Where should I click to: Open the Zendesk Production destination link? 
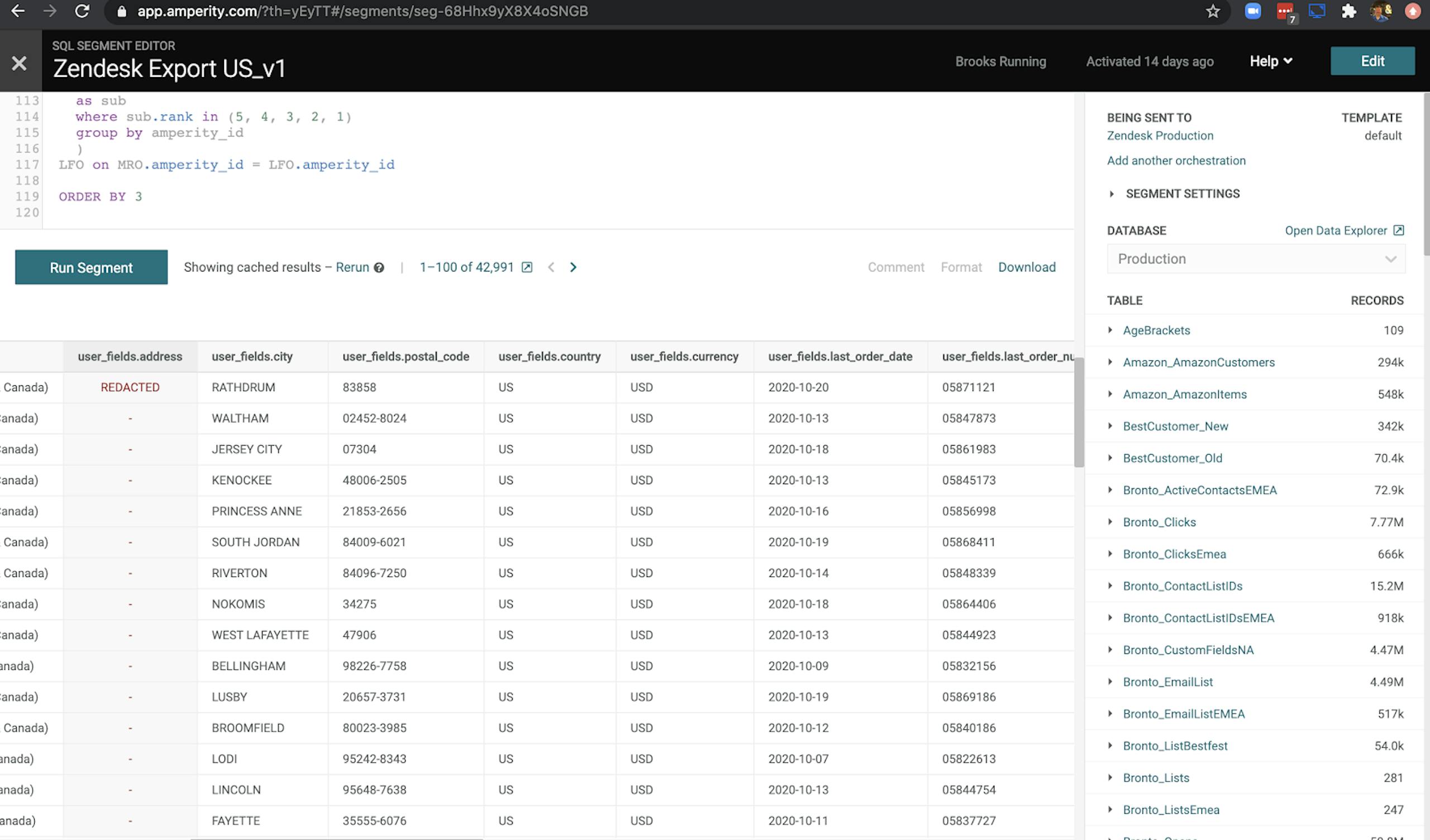coord(1160,136)
